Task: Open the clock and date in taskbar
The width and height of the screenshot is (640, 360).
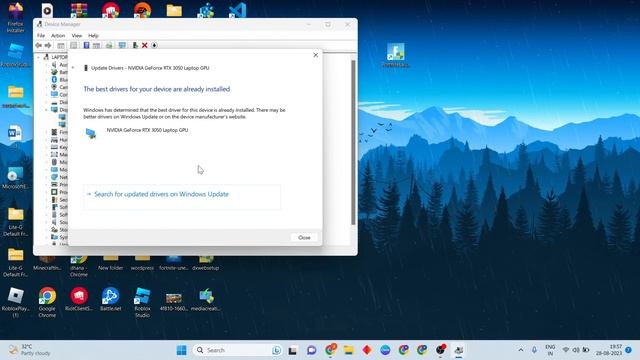Action: coord(609,350)
